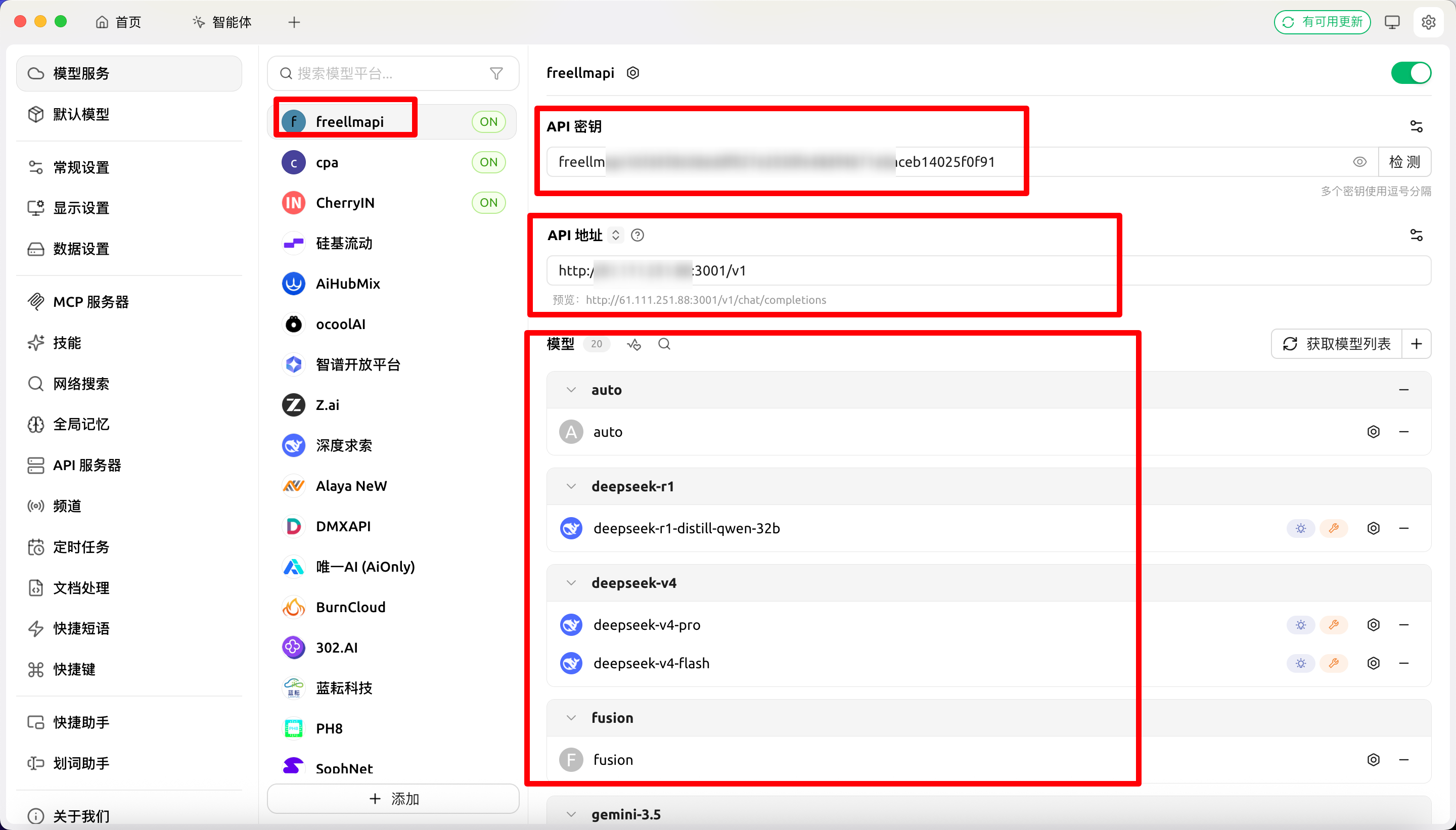1456x830 pixels.
Task: Click 获取模型列表 button
Action: click(x=1336, y=344)
